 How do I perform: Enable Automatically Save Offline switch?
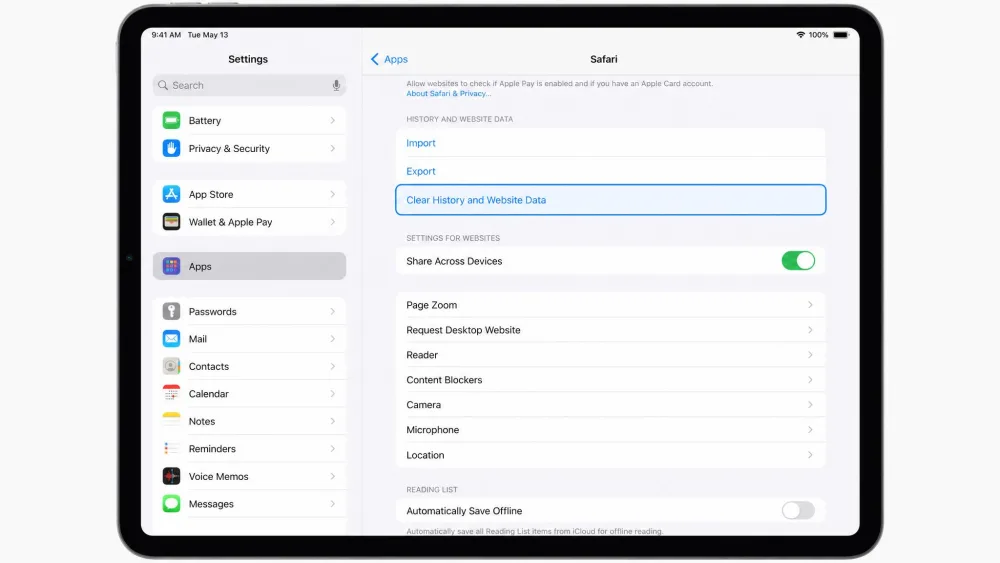coord(798,511)
